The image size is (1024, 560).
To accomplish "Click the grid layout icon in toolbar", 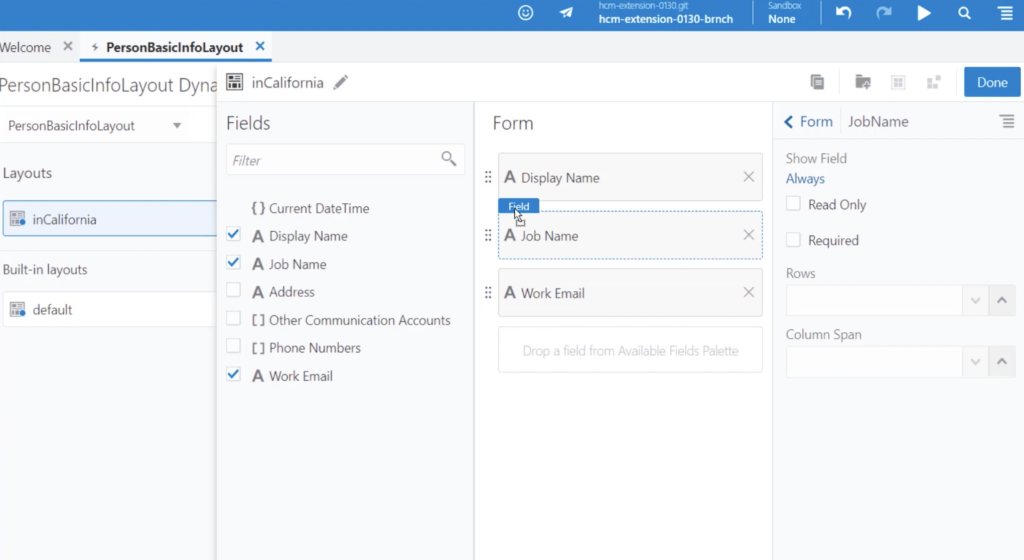I will [898, 82].
